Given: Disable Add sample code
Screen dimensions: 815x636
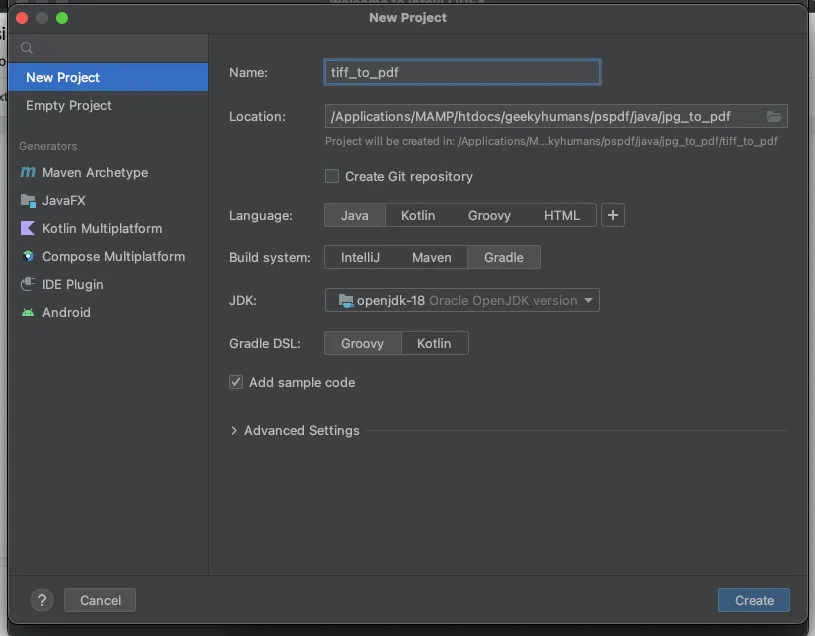Looking at the screenshot, I should coord(235,382).
